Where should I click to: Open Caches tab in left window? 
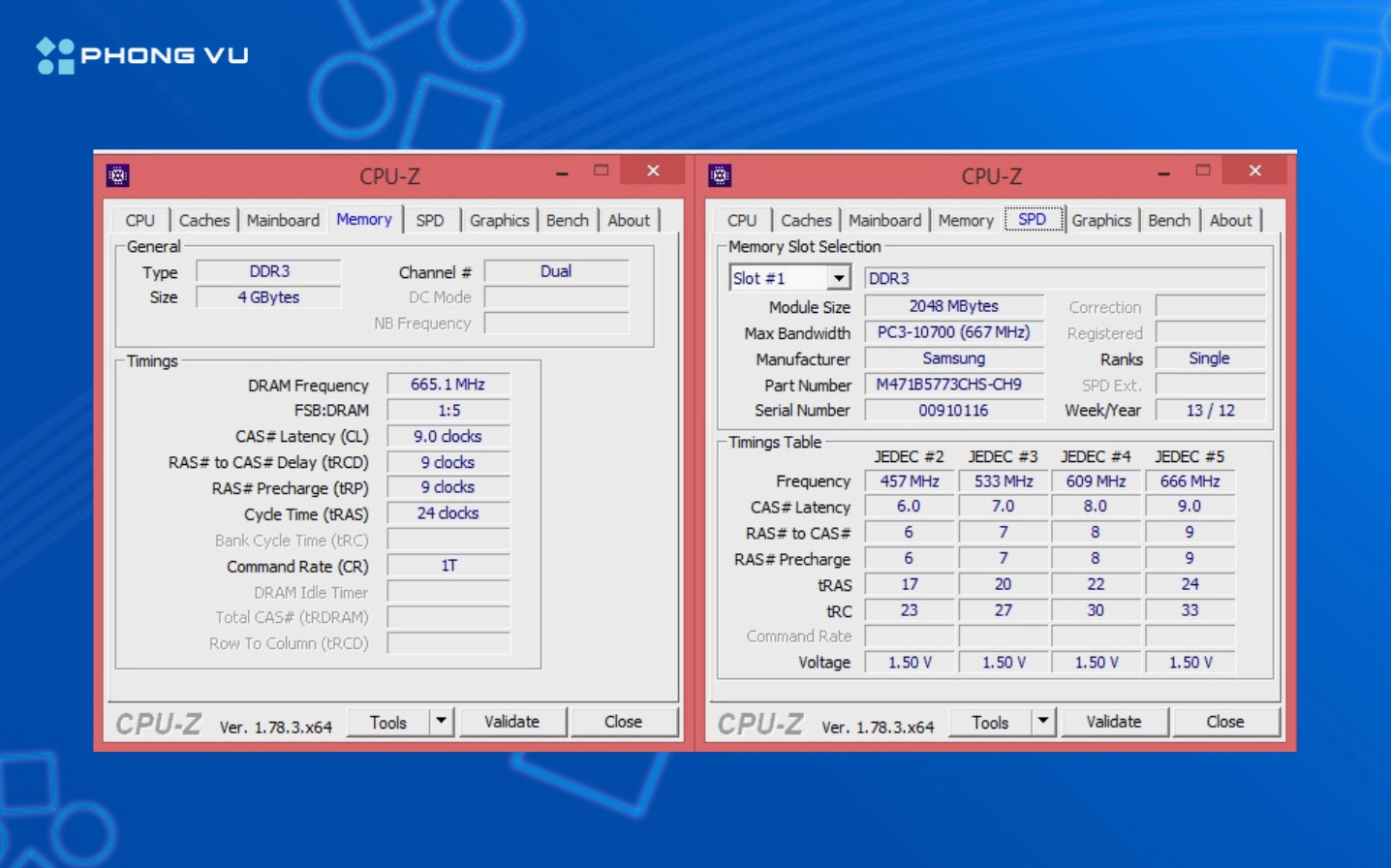pyautogui.click(x=204, y=220)
